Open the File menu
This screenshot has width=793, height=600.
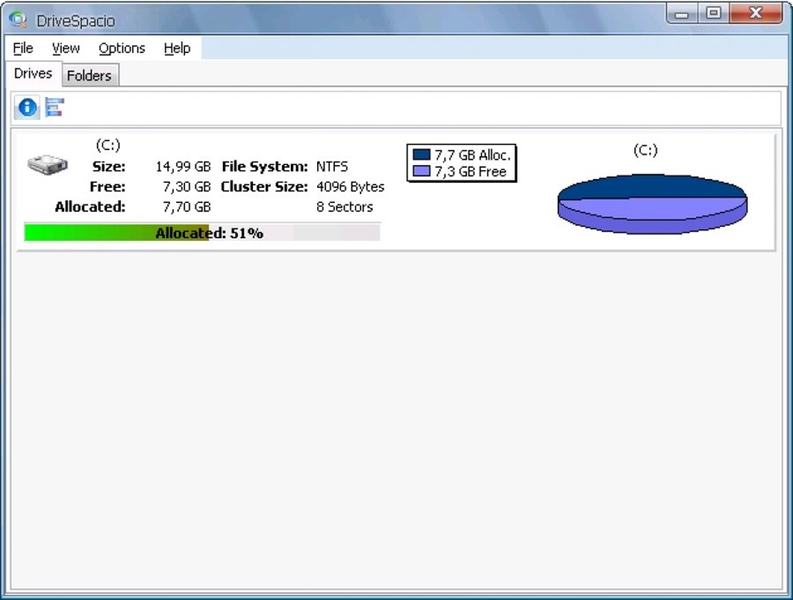(23, 48)
